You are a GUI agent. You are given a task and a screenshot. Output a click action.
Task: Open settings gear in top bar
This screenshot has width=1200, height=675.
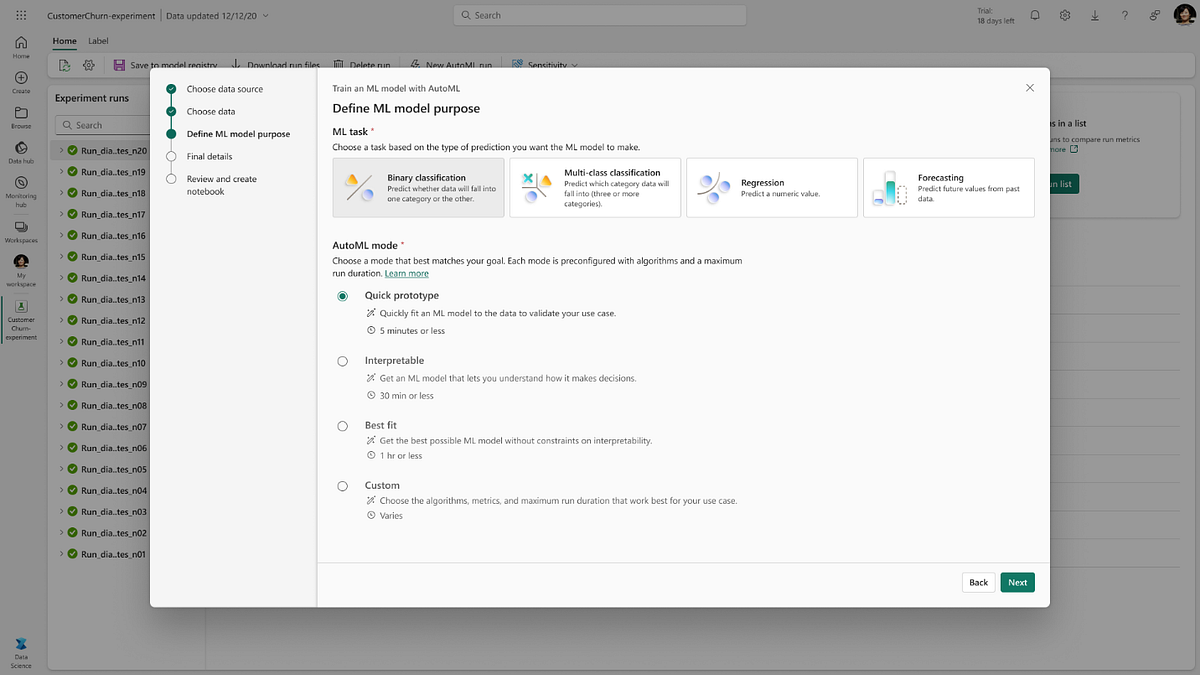click(1065, 15)
